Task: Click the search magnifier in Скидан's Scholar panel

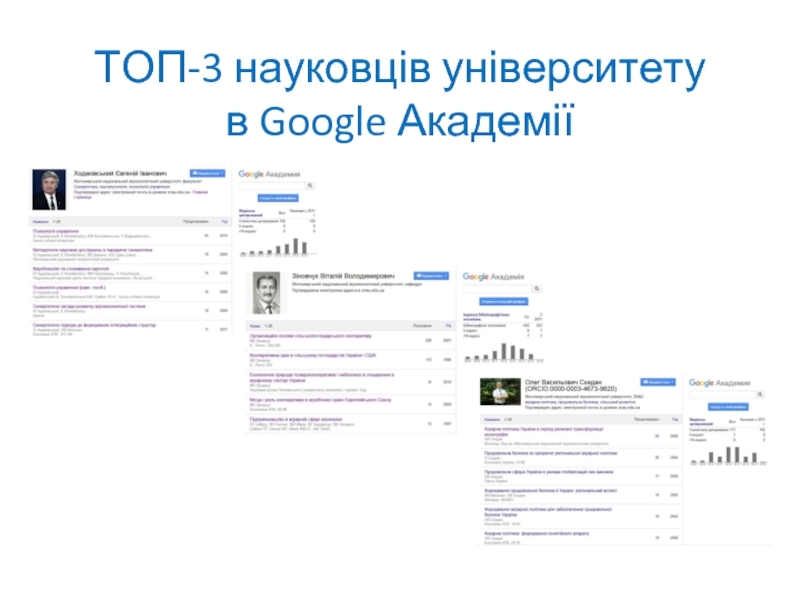Action: [760, 394]
